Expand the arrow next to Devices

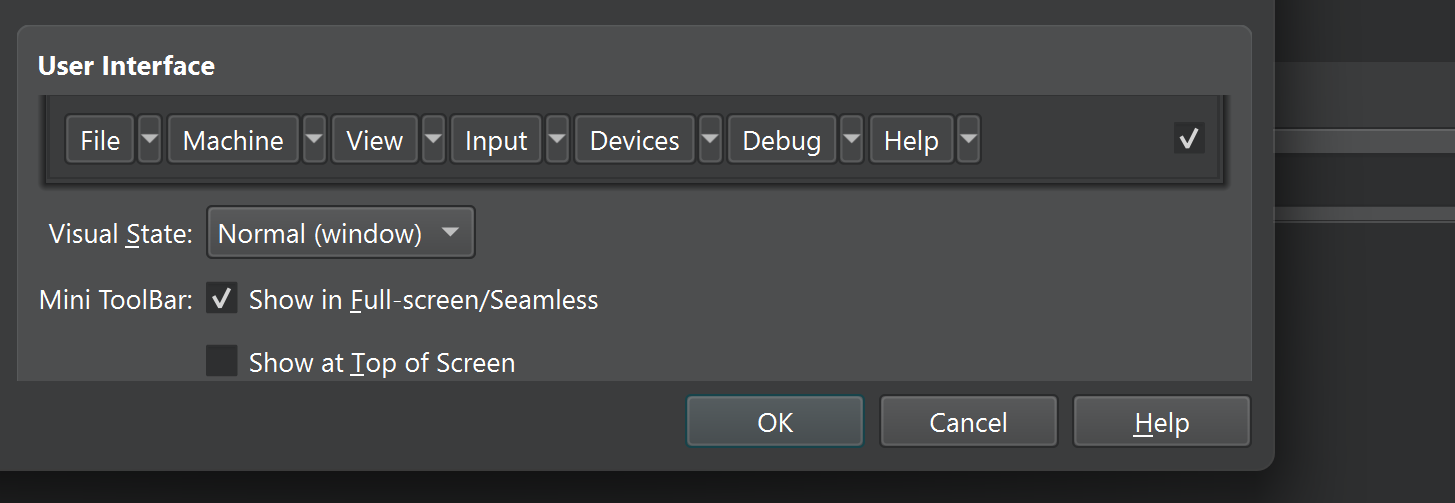click(x=710, y=140)
